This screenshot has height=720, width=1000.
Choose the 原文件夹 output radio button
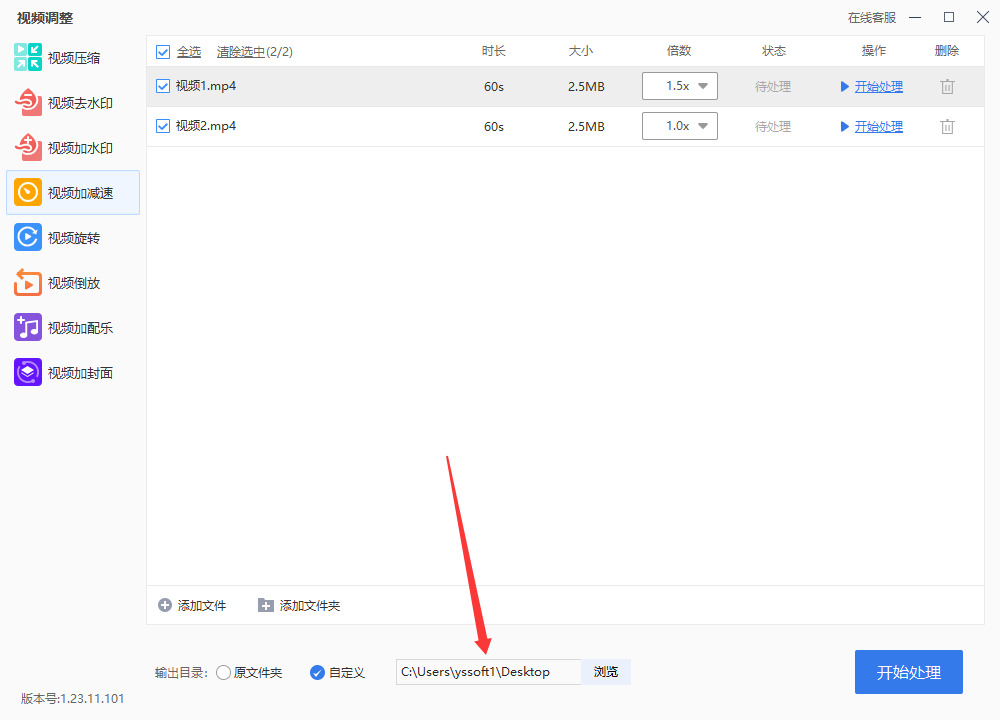pos(223,672)
